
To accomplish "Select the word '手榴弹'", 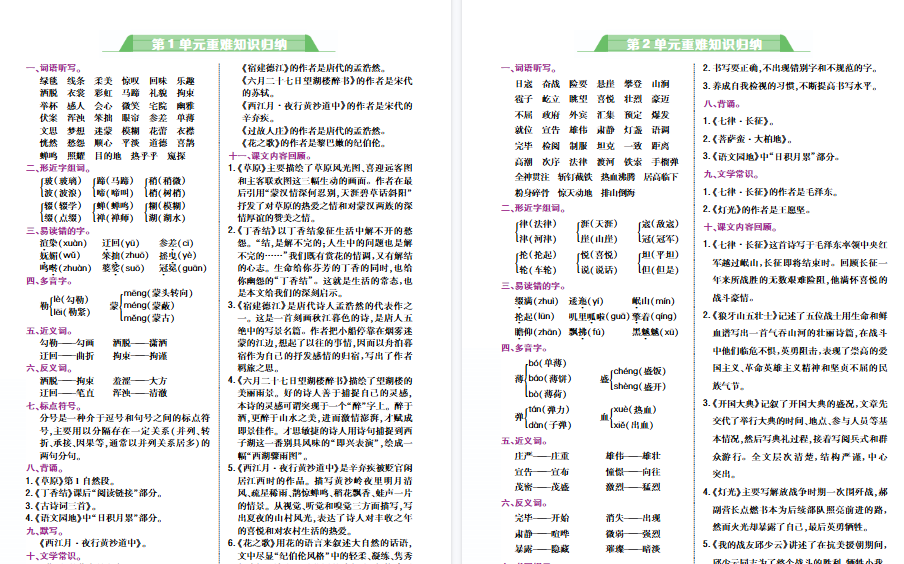I will [665, 162].
